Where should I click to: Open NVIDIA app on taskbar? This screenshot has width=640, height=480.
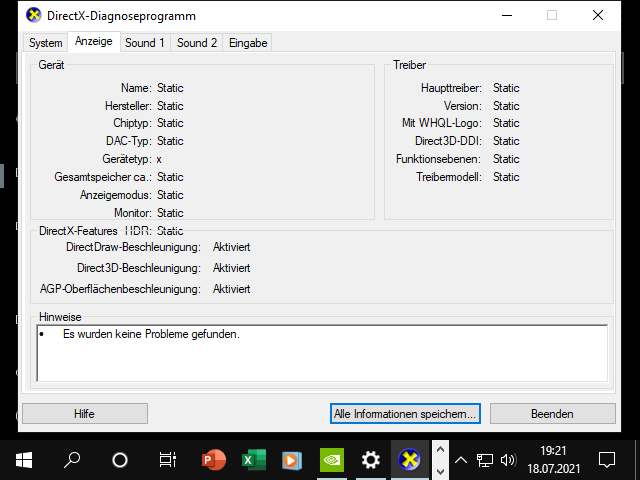(x=331, y=460)
